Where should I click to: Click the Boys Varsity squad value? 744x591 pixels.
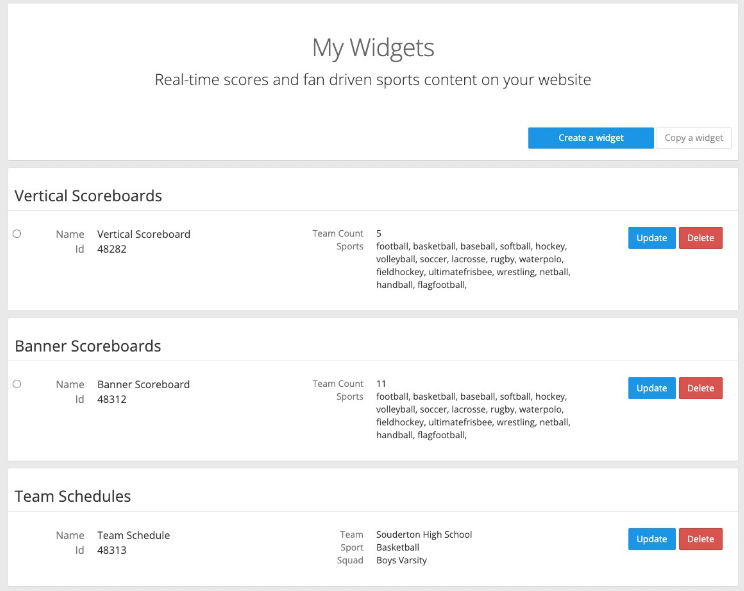click(401, 560)
